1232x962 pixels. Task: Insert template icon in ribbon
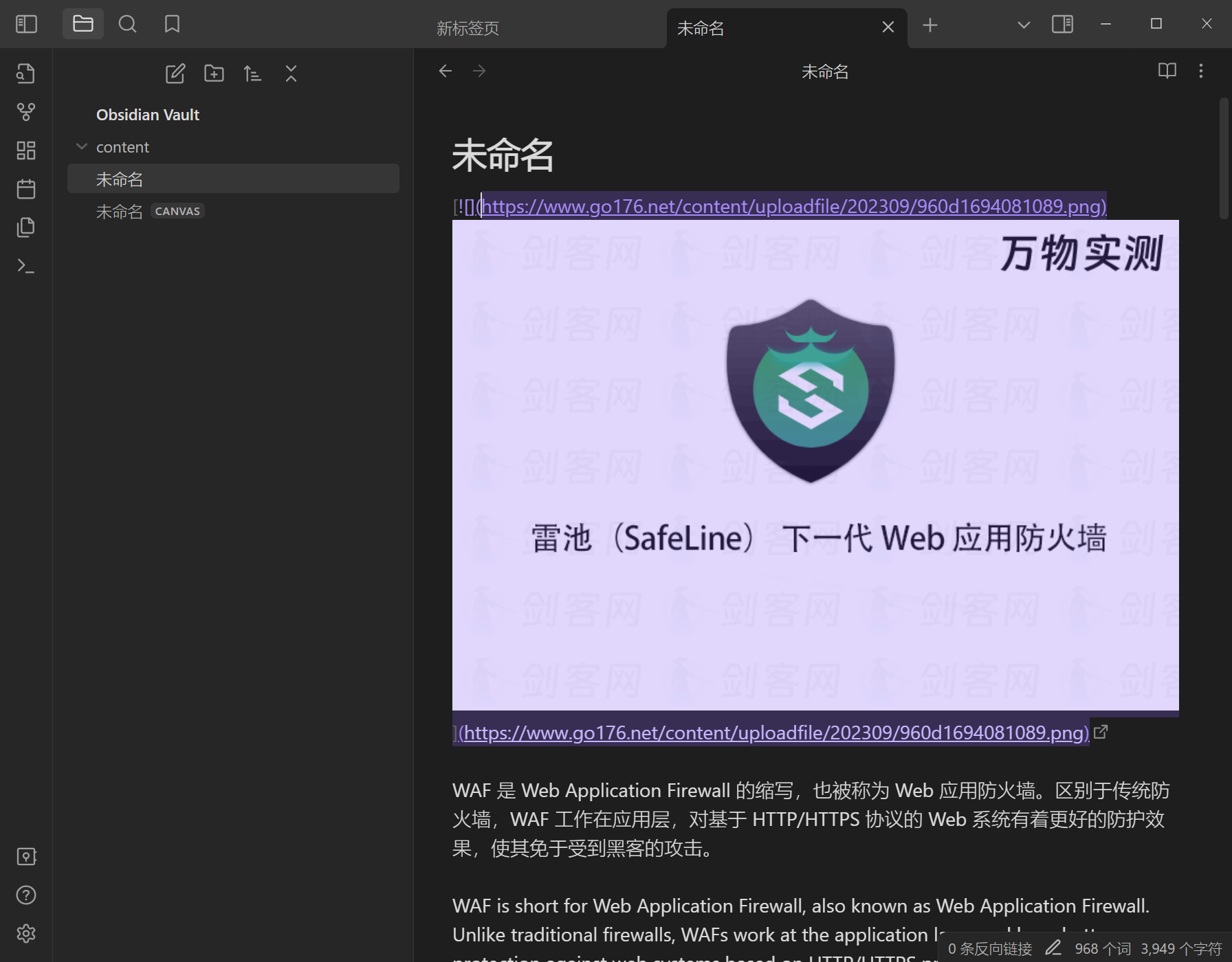tap(26, 227)
